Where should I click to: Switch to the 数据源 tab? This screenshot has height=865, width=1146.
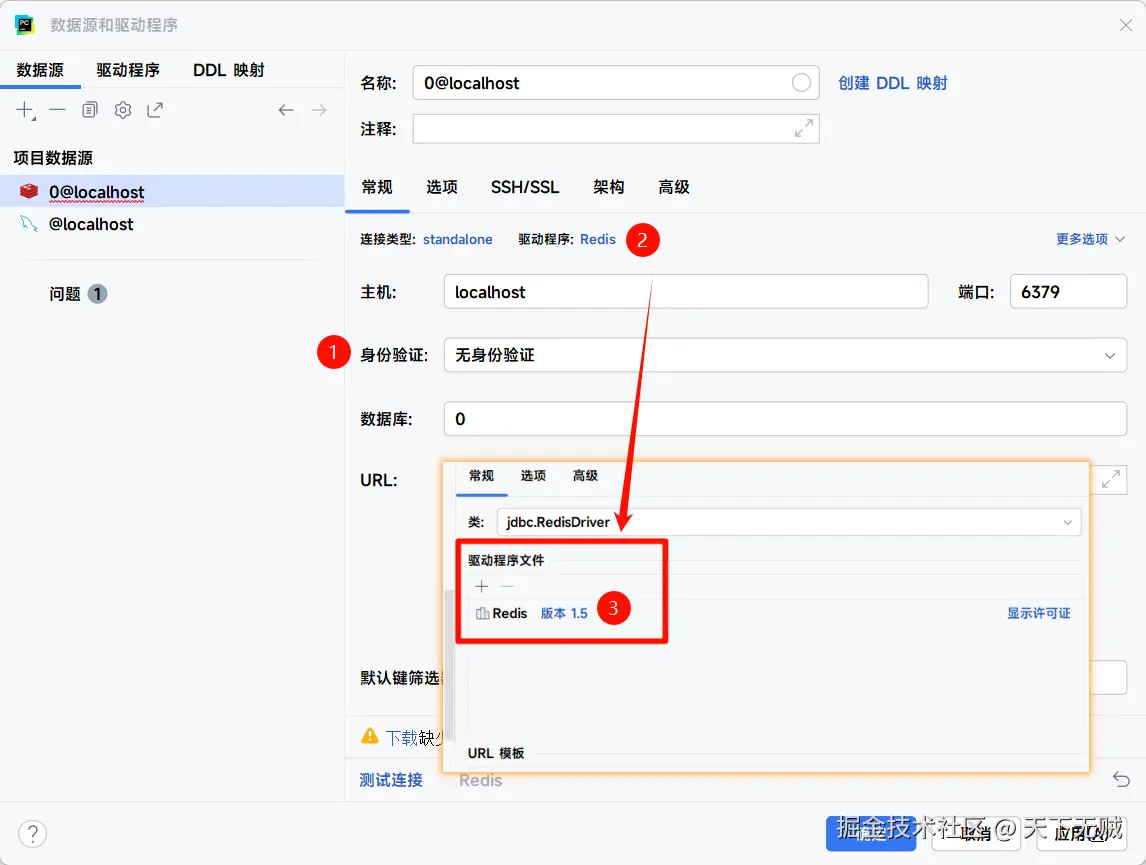pyautogui.click(x=40, y=70)
